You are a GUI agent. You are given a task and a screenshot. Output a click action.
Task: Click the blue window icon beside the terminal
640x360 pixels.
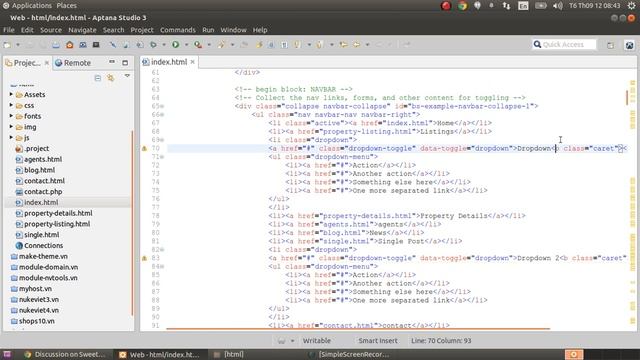[83, 44]
